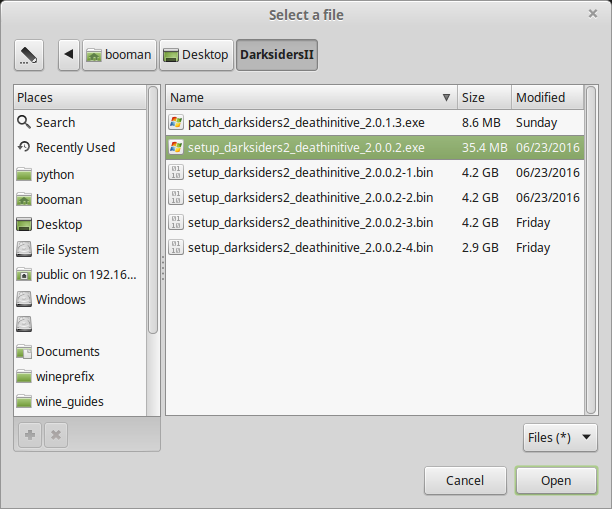Click the network share icon for public on 192.16...
Viewport: 612px width, 509px height.
24,274
